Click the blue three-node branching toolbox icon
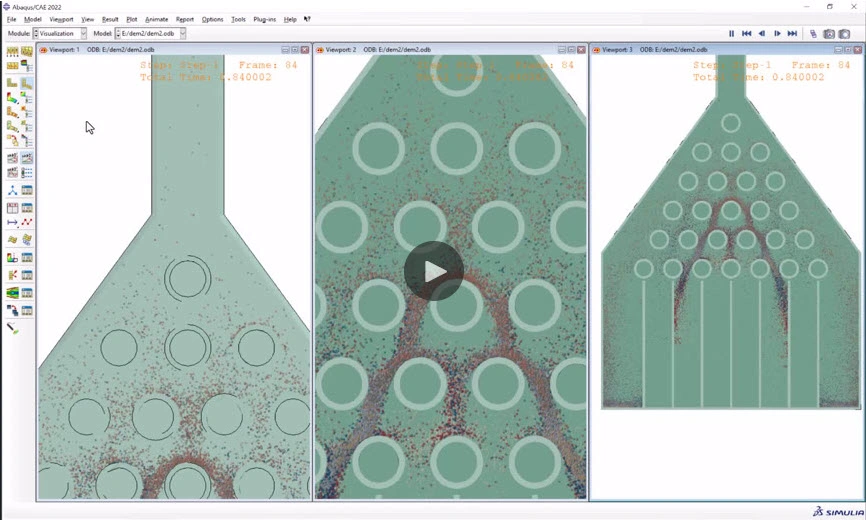This screenshot has width=866, height=520. [x=12, y=190]
